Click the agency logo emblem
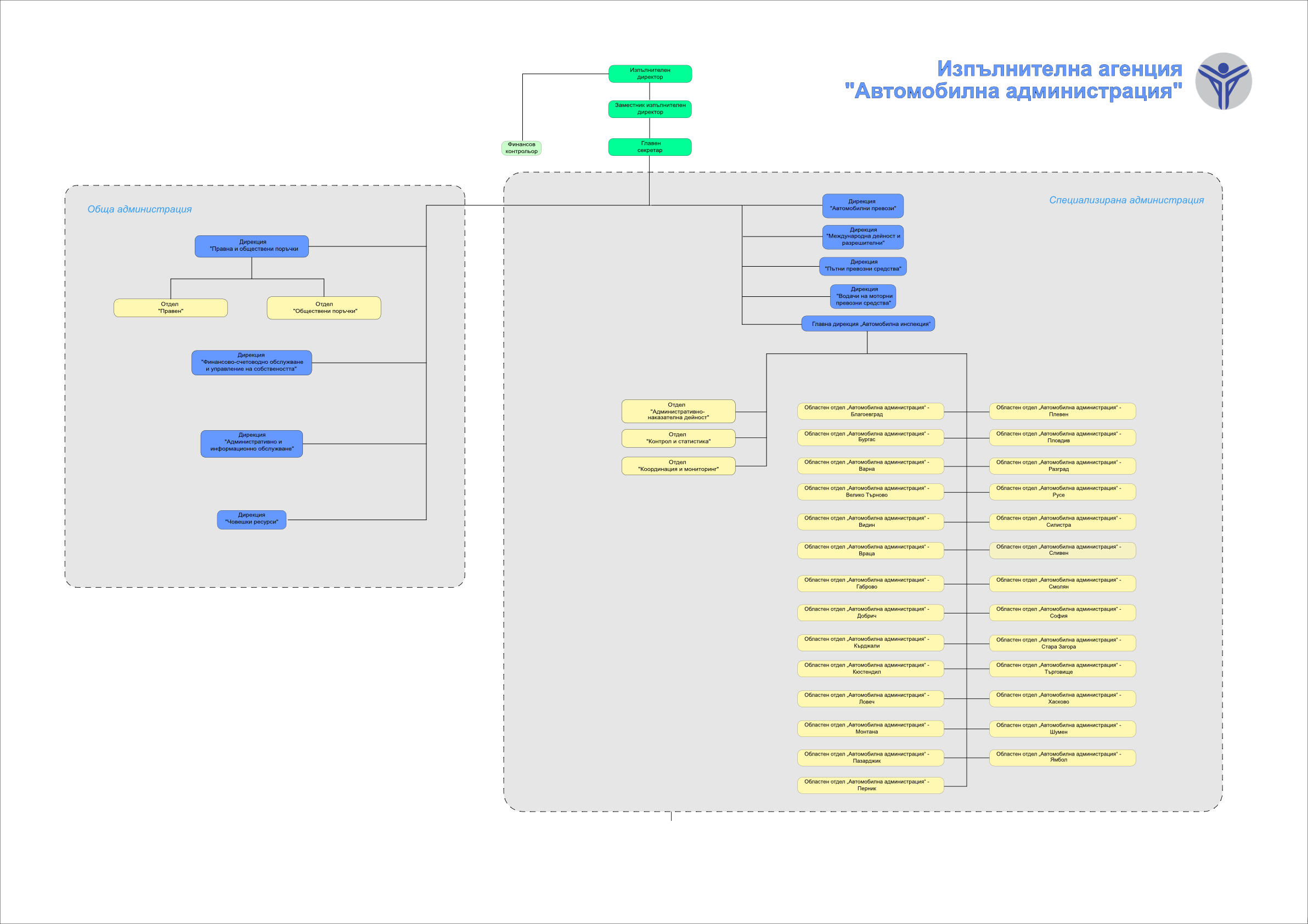Screen dimensions: 1308x924 click(x=1223, y=81)
